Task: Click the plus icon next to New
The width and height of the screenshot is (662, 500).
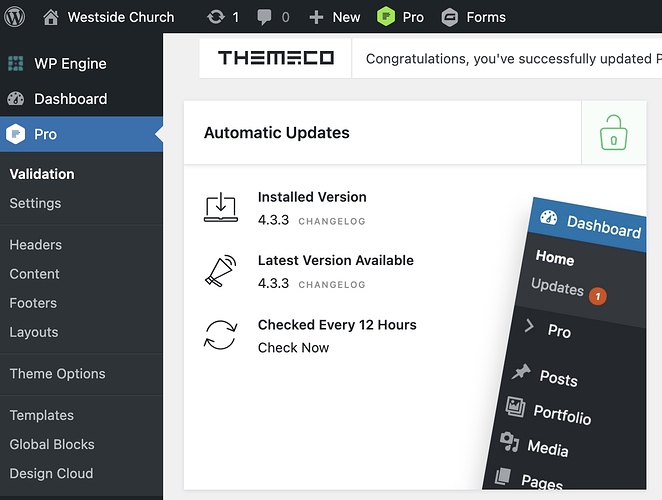Action: (x=316, y=17)
